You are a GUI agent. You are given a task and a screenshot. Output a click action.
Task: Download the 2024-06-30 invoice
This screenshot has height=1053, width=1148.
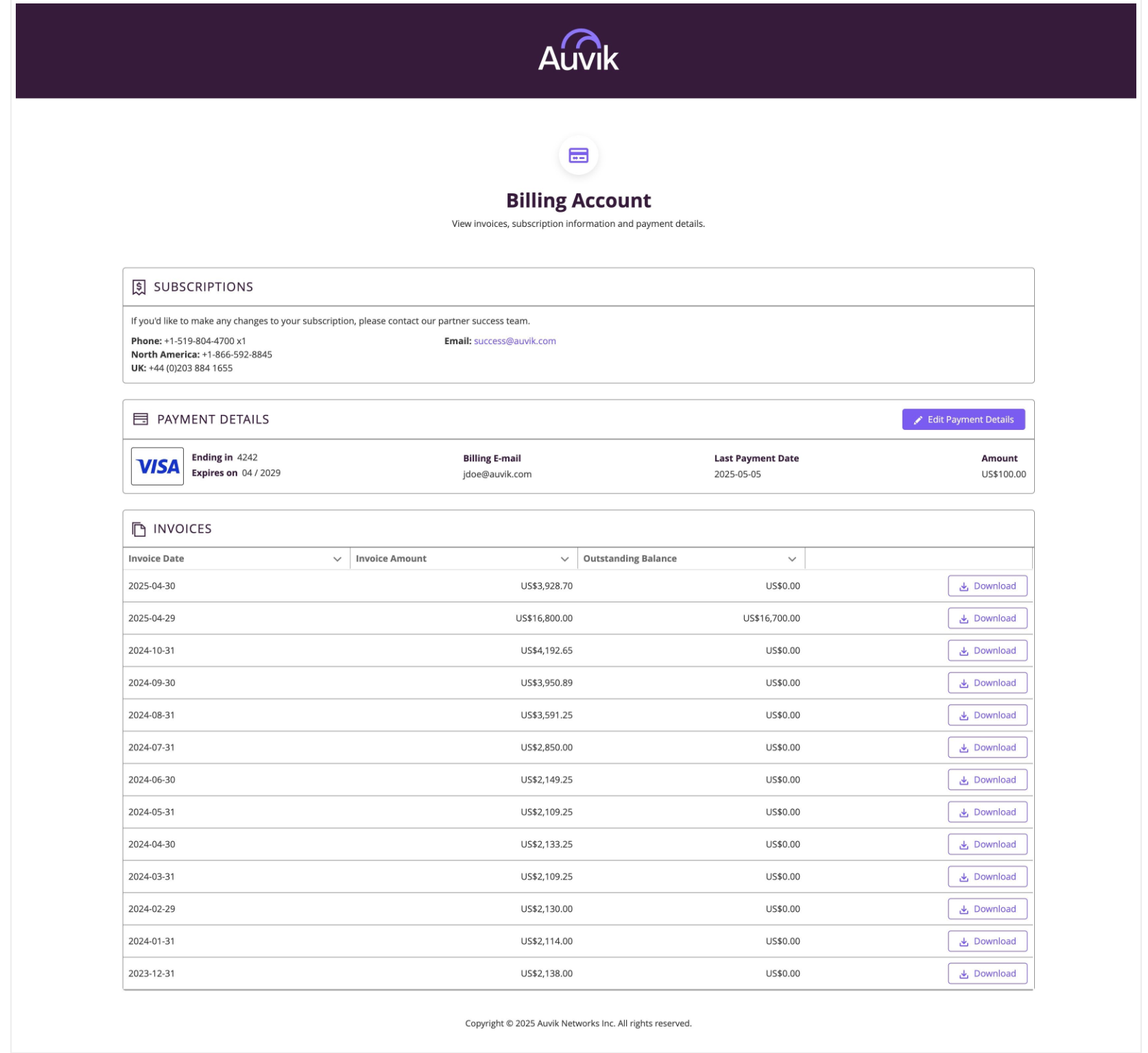click(x=988, y=779)
